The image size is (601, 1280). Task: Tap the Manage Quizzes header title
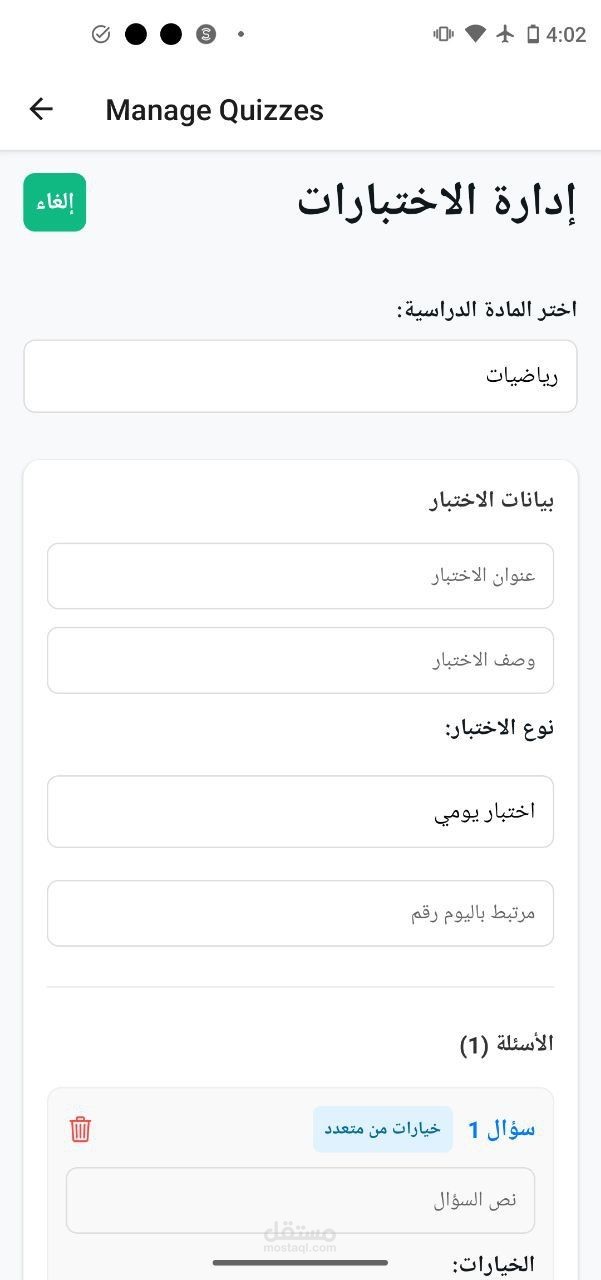pyautogui.click(x=214, y=110)
